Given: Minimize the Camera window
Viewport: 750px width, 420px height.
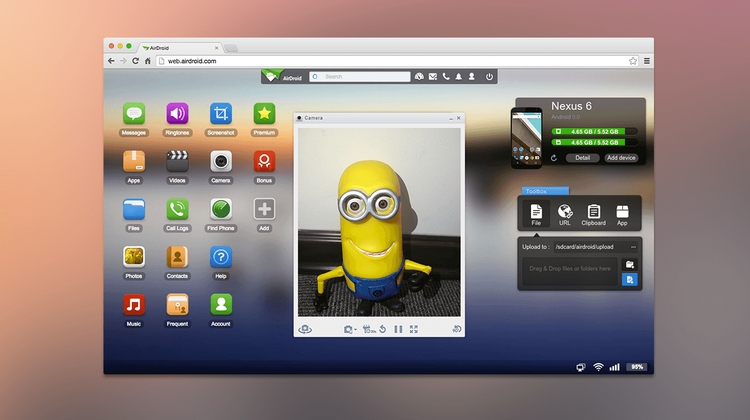Looking at the screenshot, I should pyautogui.click(x=451, y=118).
